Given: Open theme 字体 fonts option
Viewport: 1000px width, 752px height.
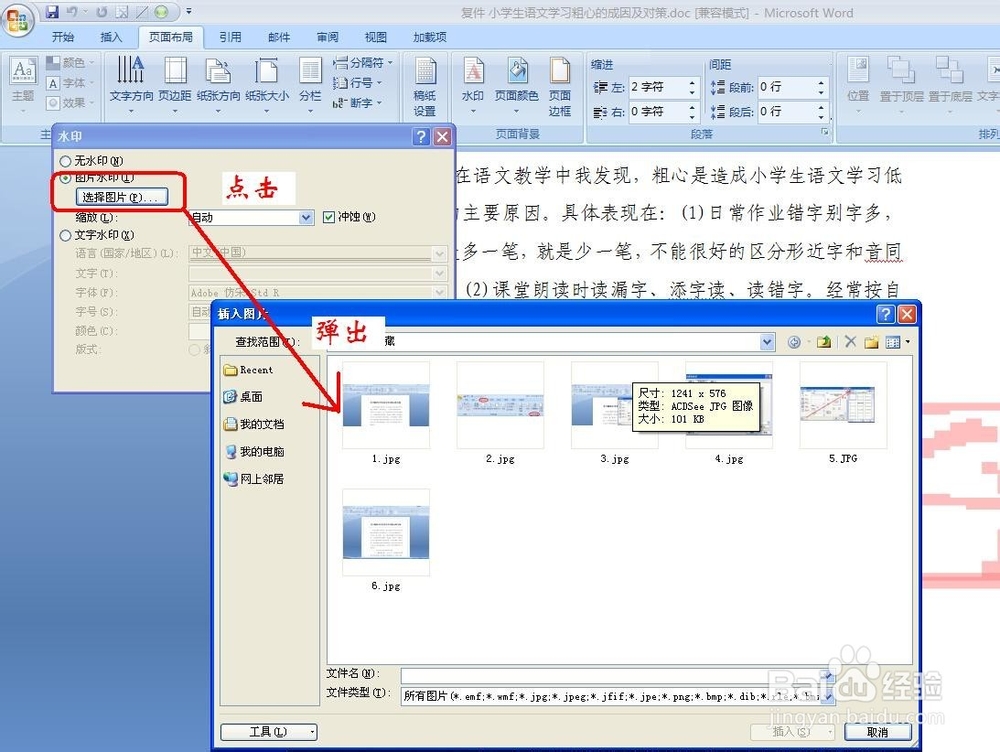Looking at the screenshot, I should 71,83.
